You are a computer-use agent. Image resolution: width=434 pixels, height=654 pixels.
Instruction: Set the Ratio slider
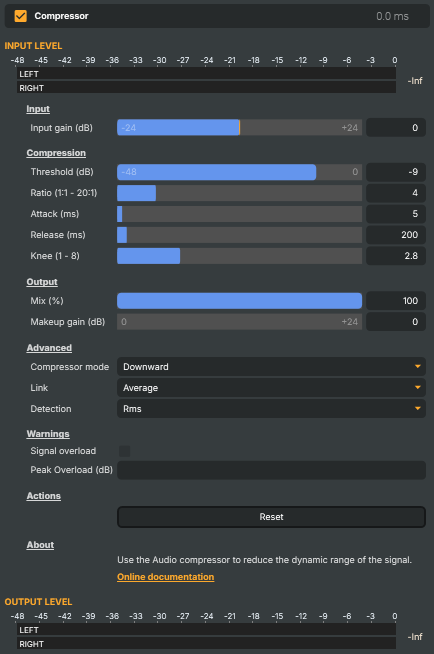[239, 193]
